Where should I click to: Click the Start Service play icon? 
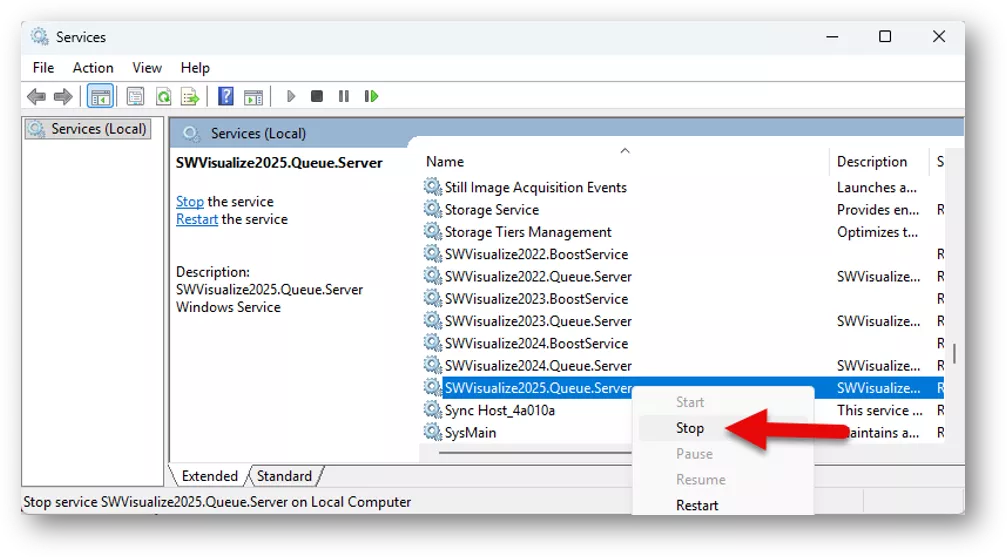pos(291,96)
